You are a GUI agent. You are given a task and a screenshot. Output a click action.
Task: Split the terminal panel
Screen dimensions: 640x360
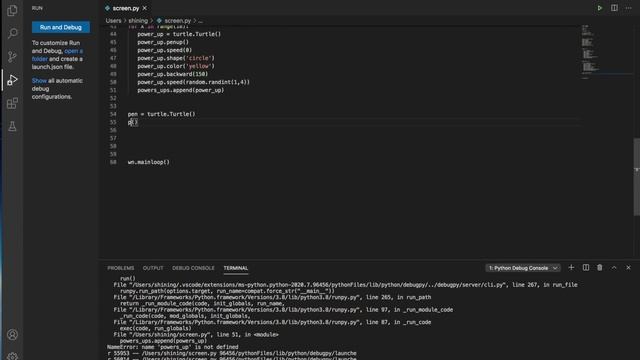[586, 268]
